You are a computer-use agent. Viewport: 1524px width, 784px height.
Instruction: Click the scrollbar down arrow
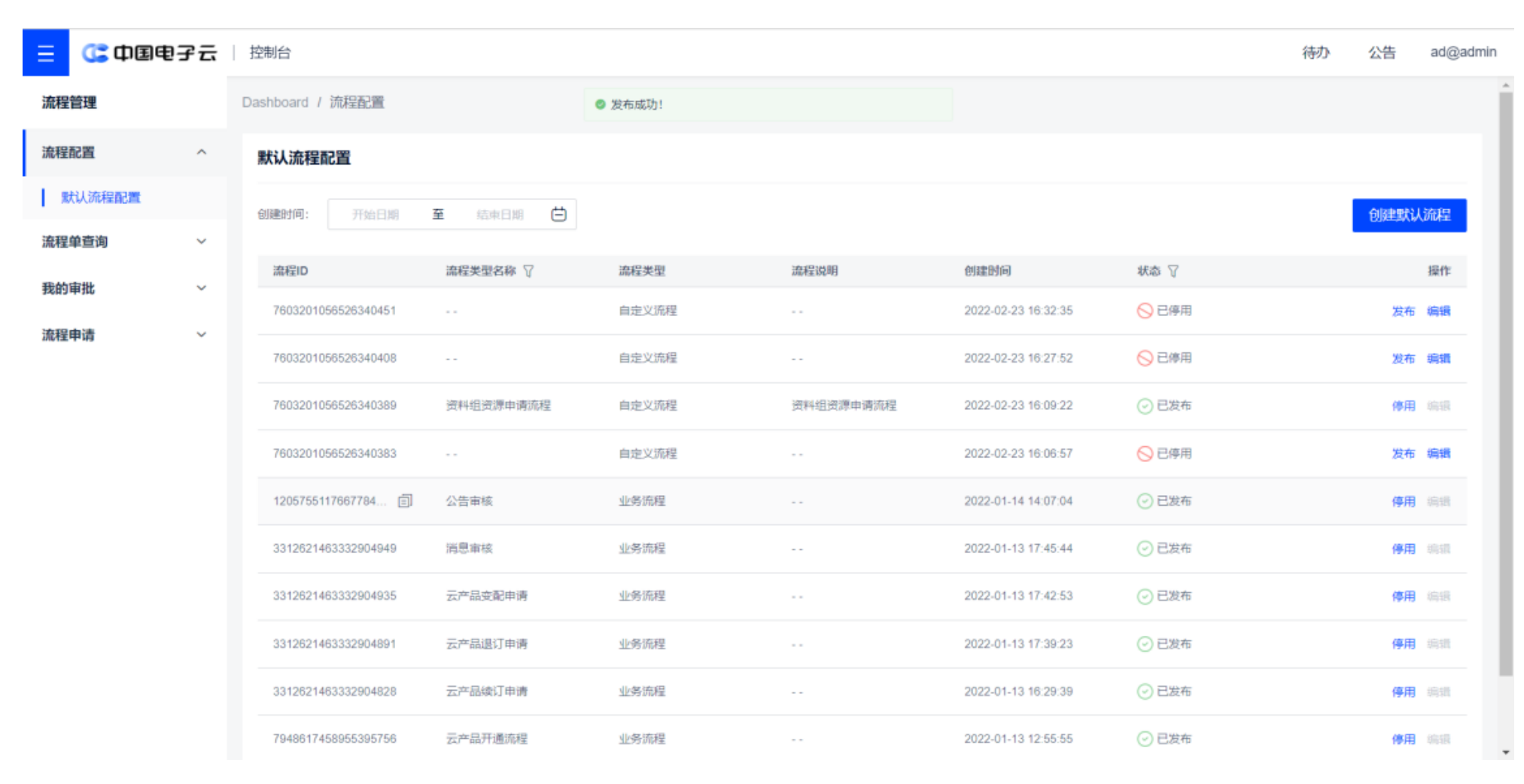1506,752
